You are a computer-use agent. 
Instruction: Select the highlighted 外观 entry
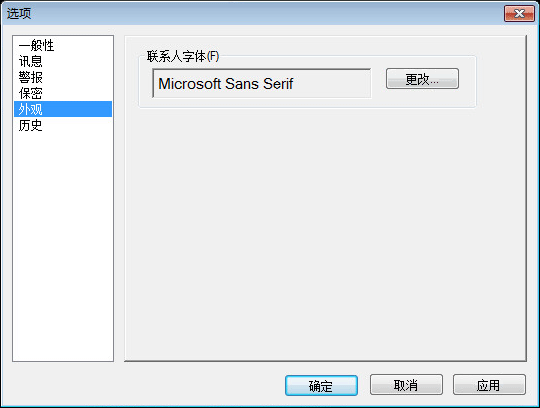(63, 109)
